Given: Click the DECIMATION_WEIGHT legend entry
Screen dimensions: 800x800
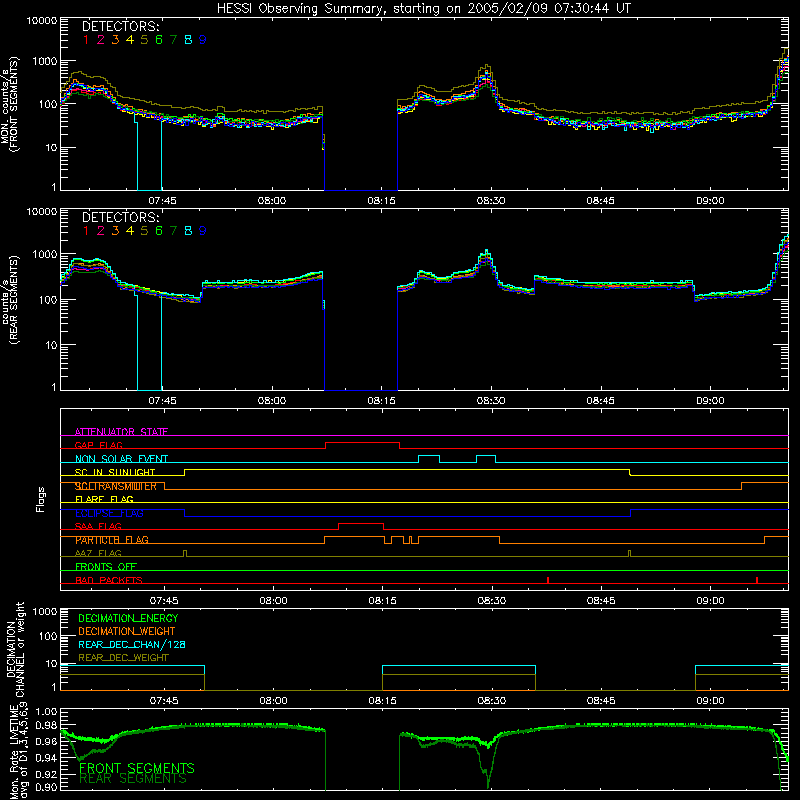Looking at the screenshot, I should (x=127, y=632).
